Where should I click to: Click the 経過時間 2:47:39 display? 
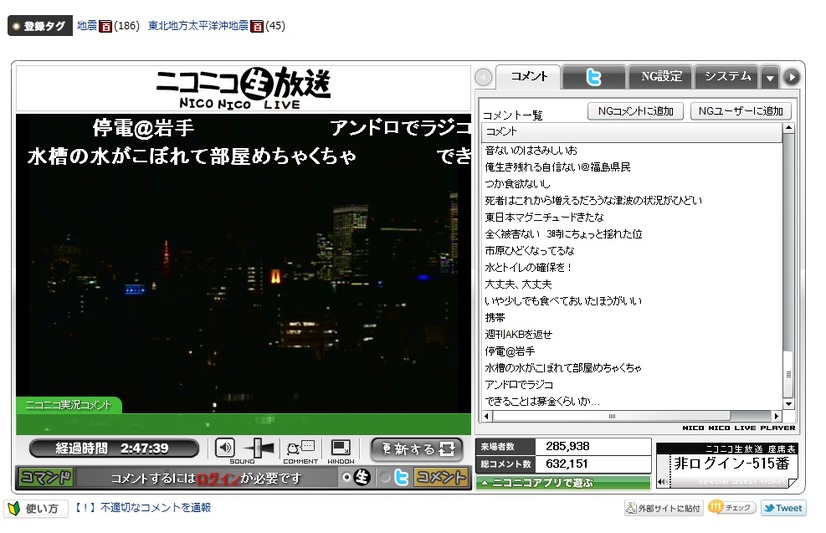click(x=114, y=449)
